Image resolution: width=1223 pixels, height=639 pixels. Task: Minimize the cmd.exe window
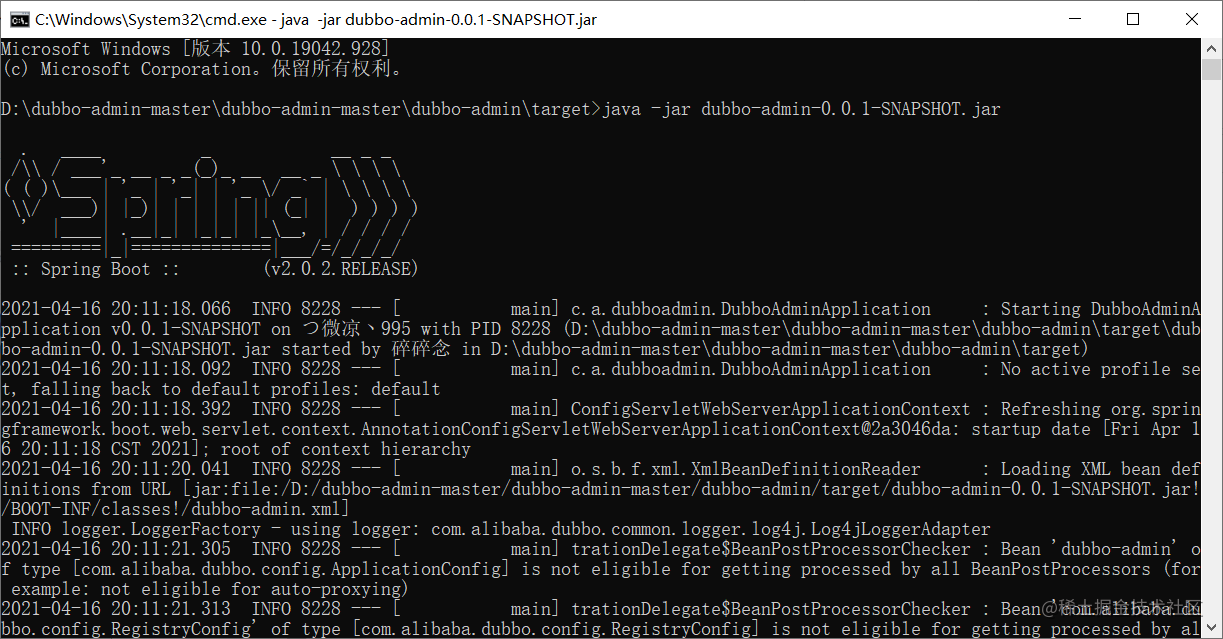1073,19
